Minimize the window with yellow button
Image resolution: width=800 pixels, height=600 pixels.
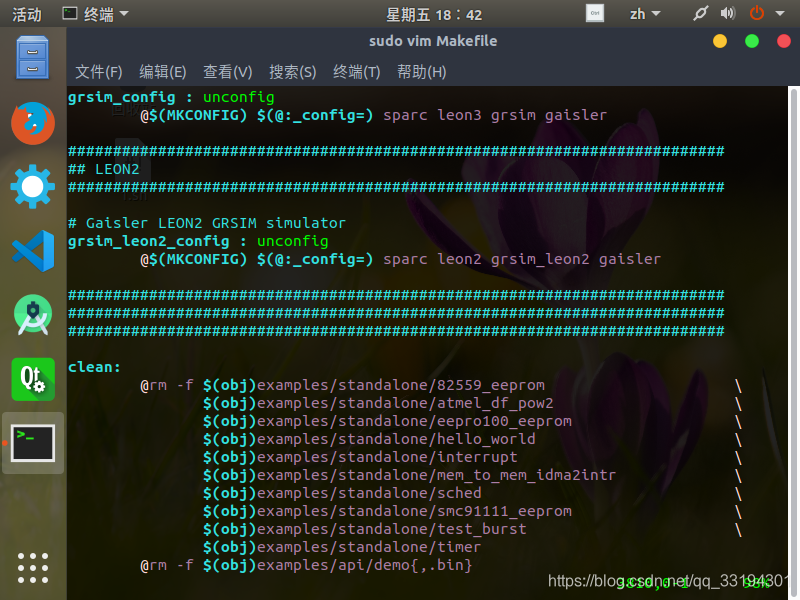click(x=720, y=41)
